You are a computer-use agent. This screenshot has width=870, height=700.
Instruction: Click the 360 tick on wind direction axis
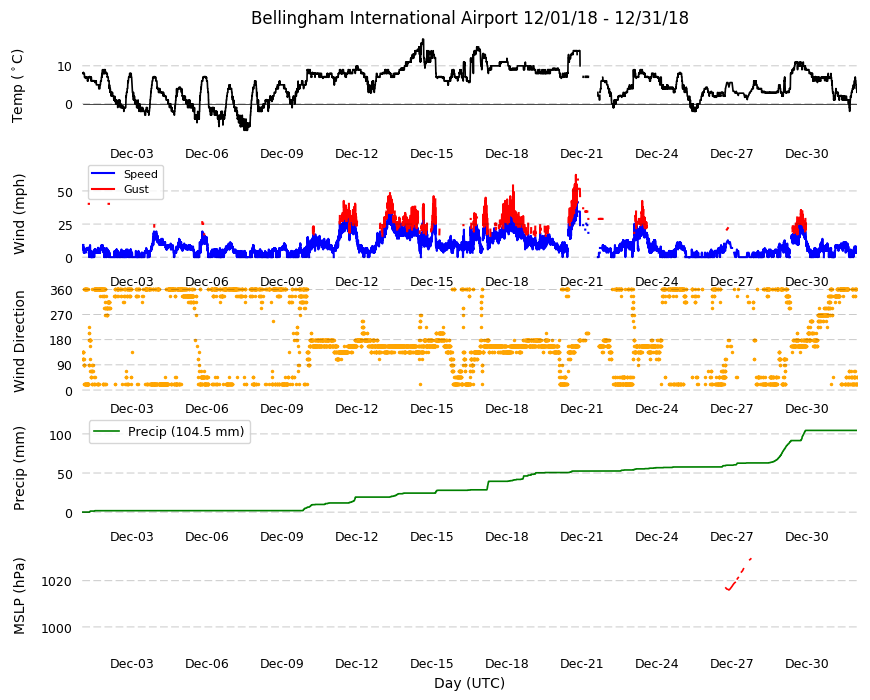point(61,290)
